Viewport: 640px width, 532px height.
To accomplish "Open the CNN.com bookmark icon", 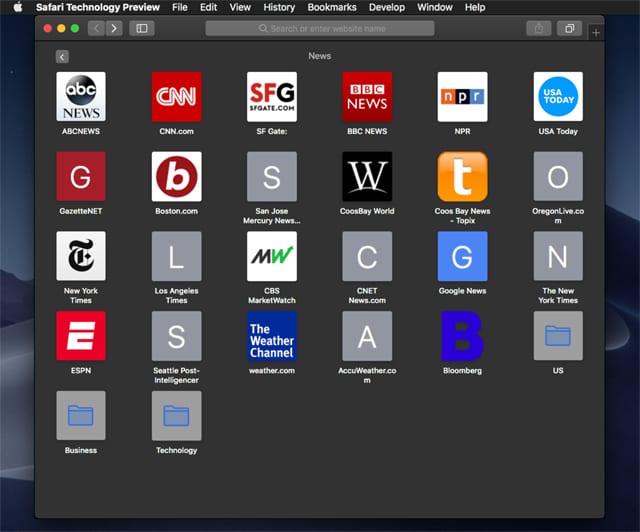I will (x=176, y=97).
